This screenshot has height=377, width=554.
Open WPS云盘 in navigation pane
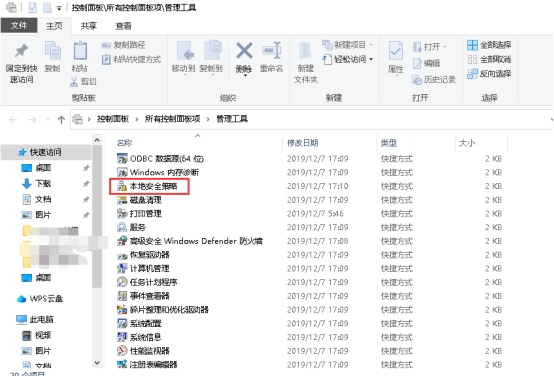(40, 299)
